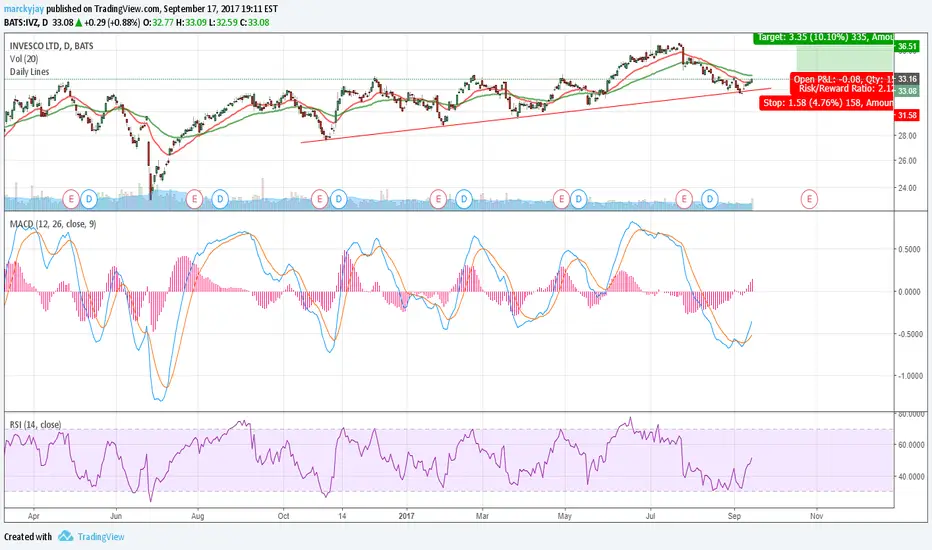This screenshot has height=550, width=932.
Task: Click the dividend D marker just after Aug label
Action: click(x=220, y=199)
